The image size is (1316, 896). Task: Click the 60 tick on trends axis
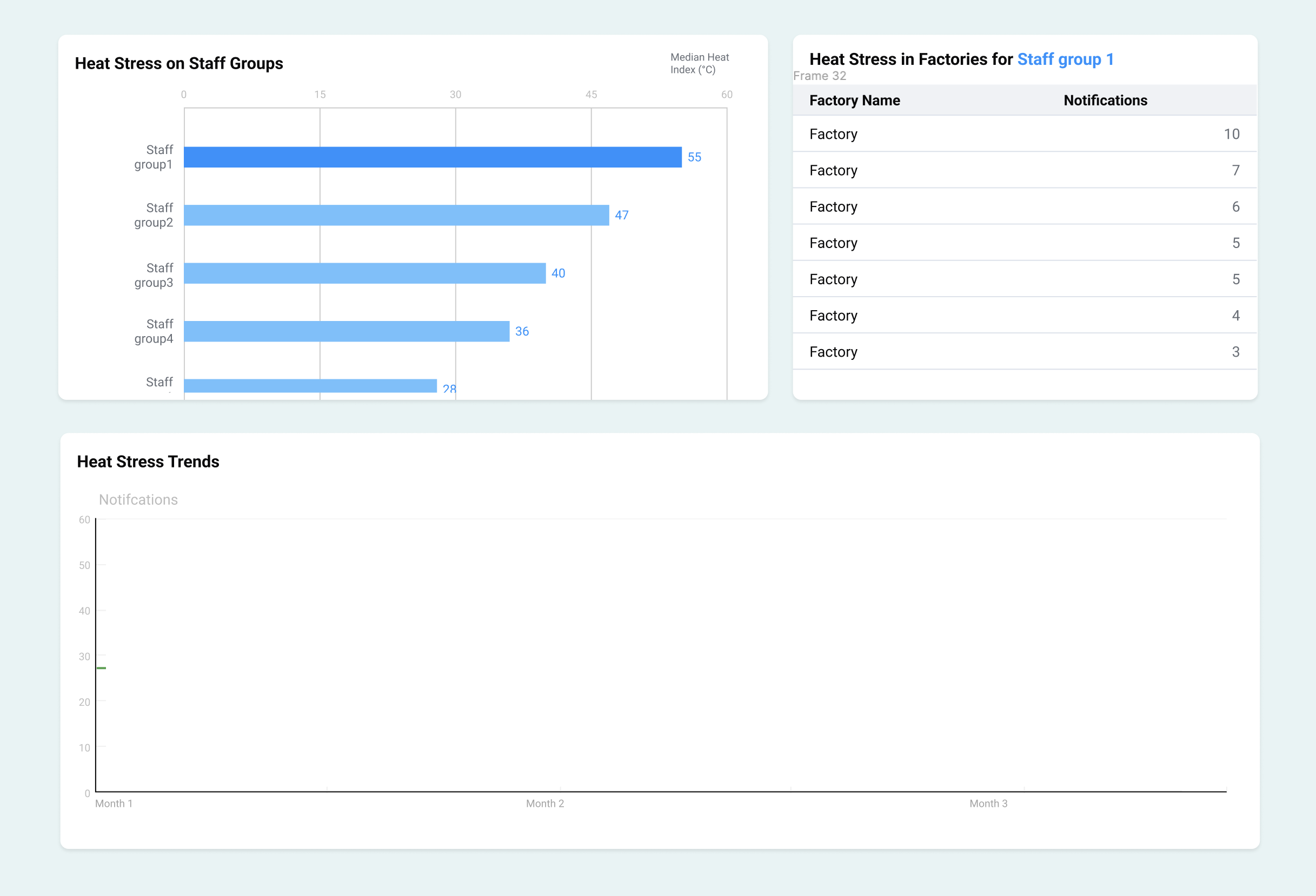(84, 519)
